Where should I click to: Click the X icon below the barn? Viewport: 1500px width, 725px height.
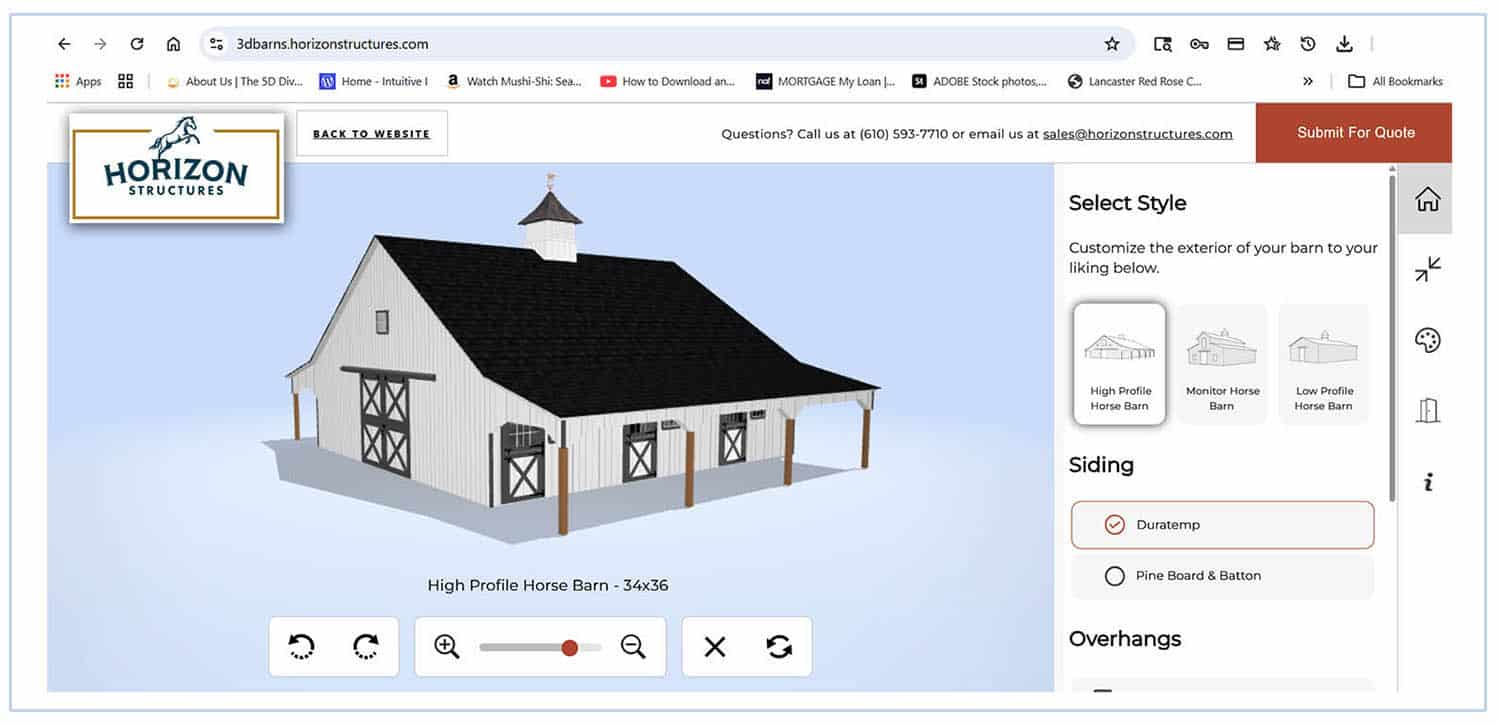click(714, 647)
